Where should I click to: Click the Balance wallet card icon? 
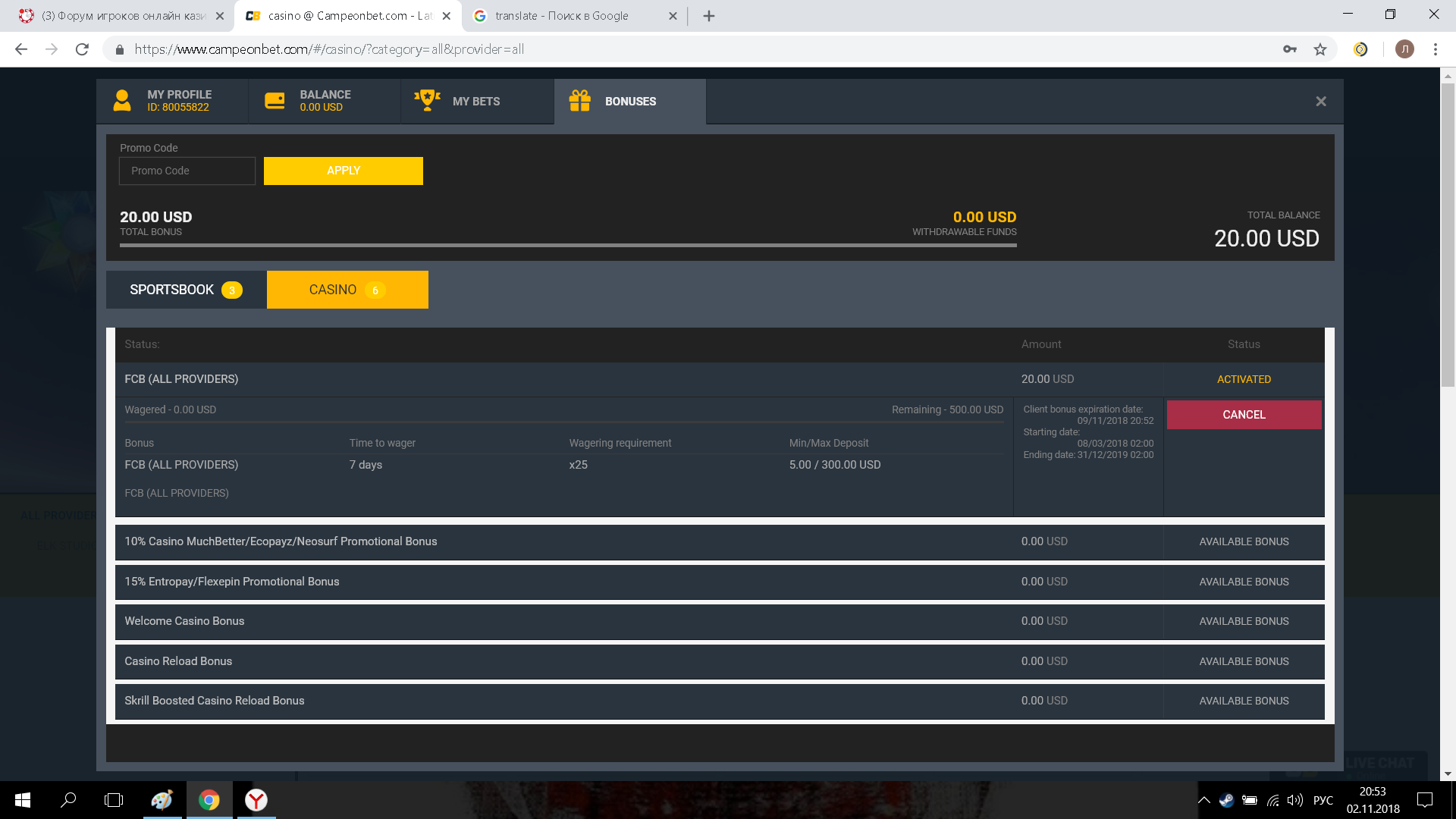point(275,101)
